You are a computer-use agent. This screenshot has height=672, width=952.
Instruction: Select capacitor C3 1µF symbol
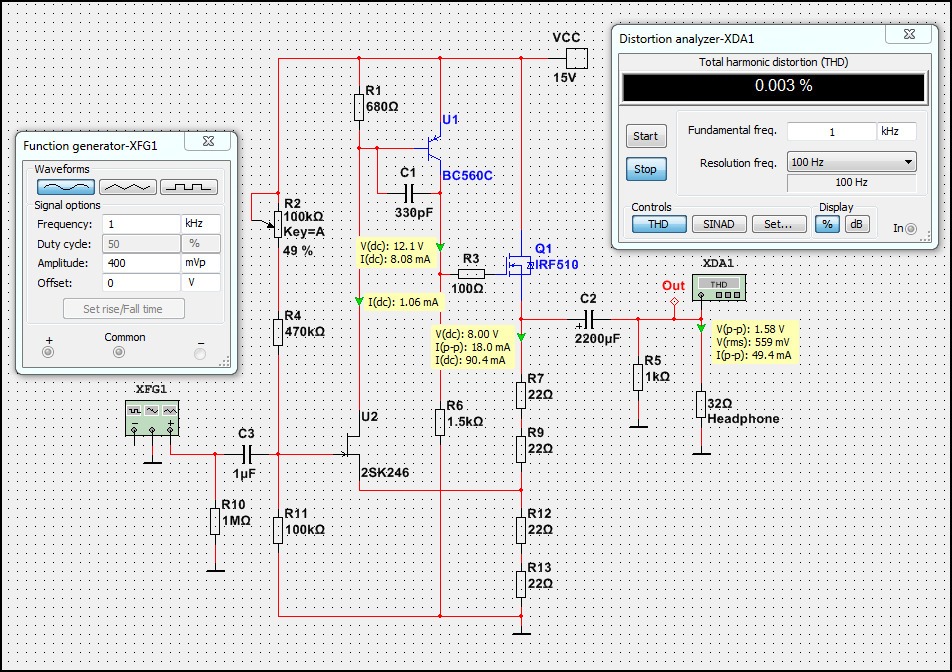pyautogui.click(x=246, y=454)
